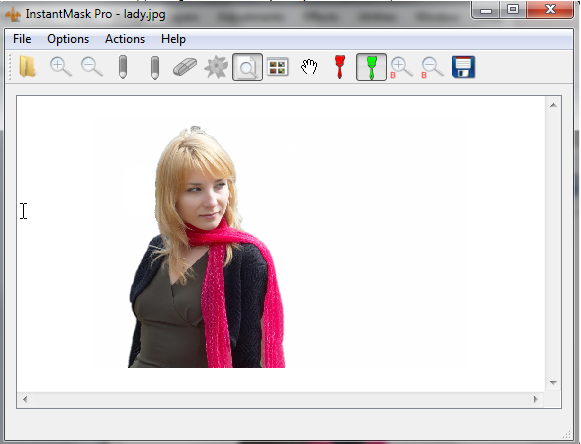This screenshot has width=581, height=444.
Task: Open the Help menu
Action: point(173,39)
